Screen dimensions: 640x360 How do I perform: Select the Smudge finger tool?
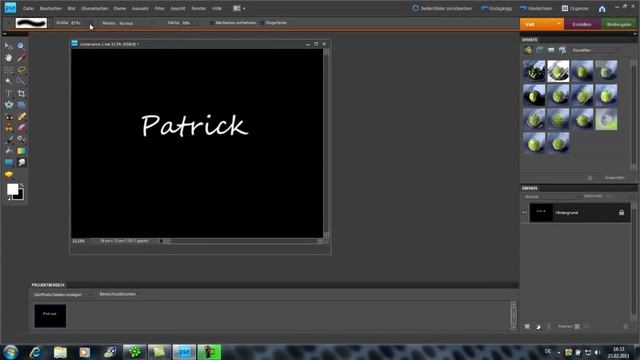pyautogui.click(x=21, y=162)
